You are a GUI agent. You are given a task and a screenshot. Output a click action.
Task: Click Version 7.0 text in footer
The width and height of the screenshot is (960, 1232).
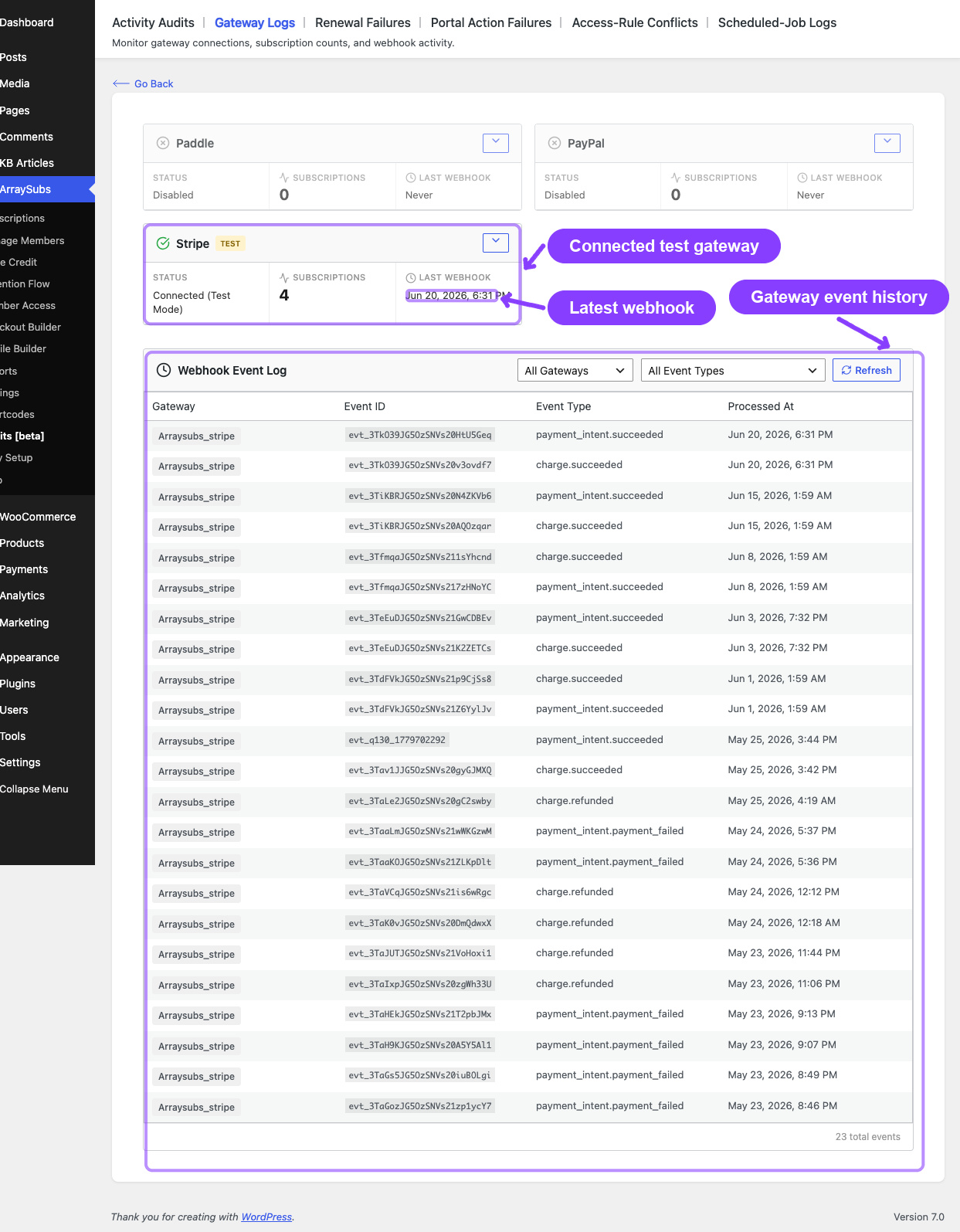click(x=919, y=1217)
